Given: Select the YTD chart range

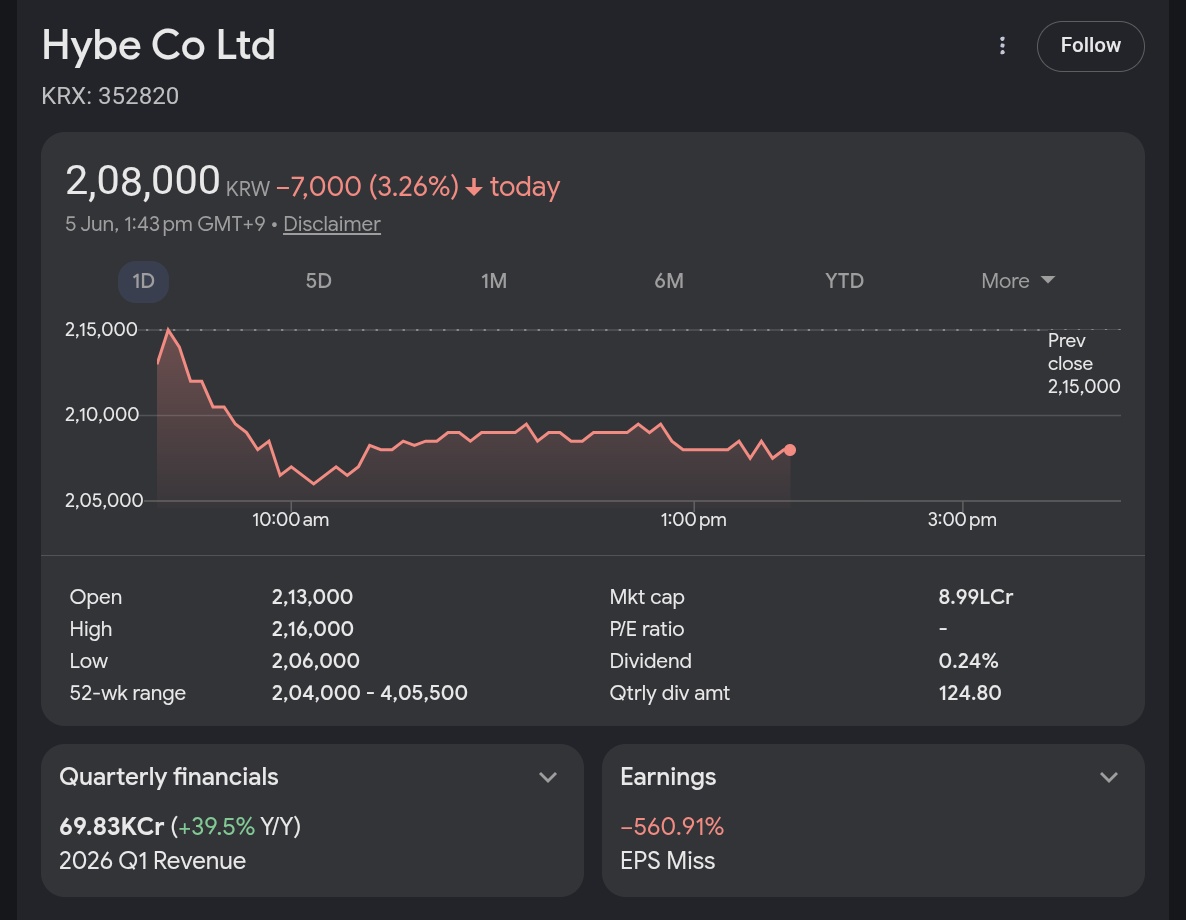Looking at the screenshot, I should (x=844, y=281).
